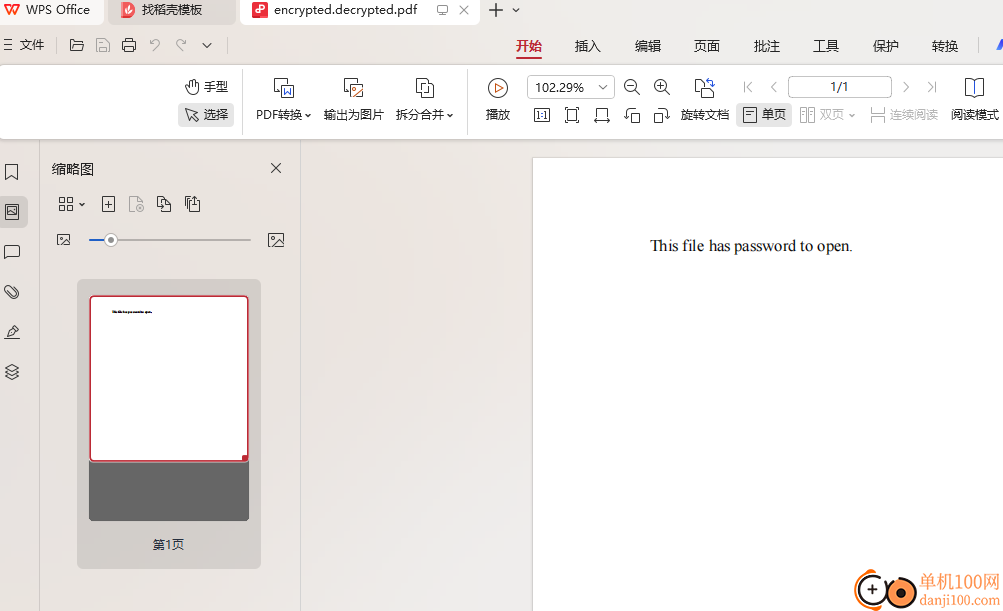The width and height of the screenshot is (1003, 611).
Task: Switch to the 插入 ribbon tab
Action: tap(588, 46)
